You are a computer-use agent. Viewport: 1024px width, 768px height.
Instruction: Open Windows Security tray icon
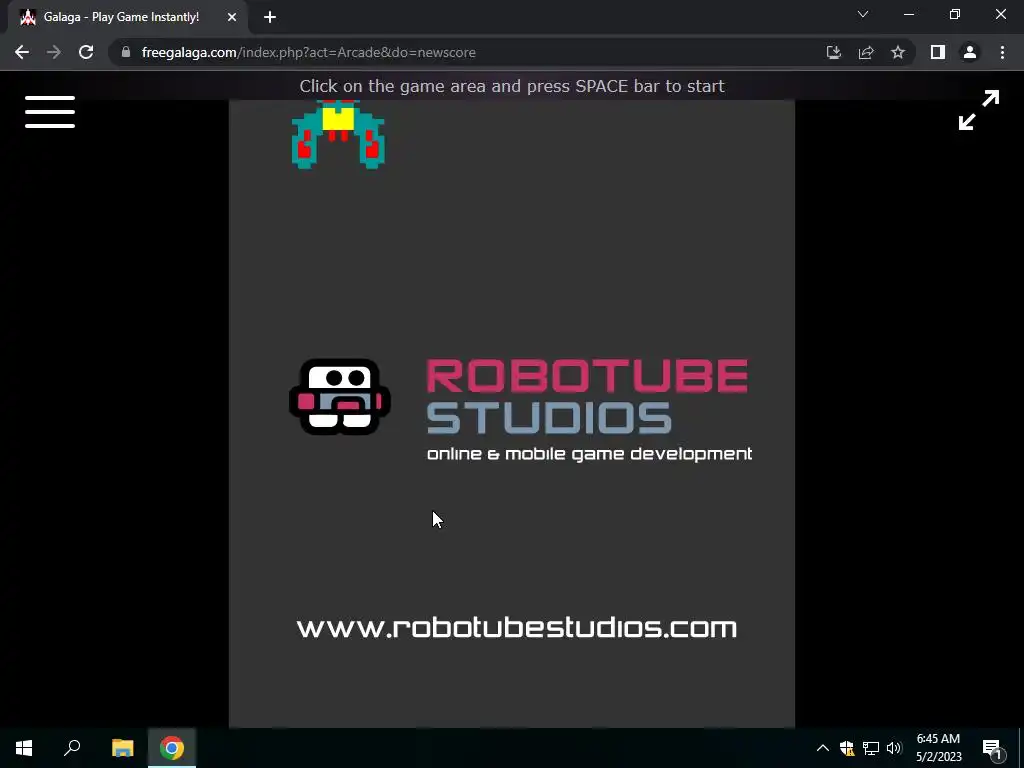(x=847, y=748)
